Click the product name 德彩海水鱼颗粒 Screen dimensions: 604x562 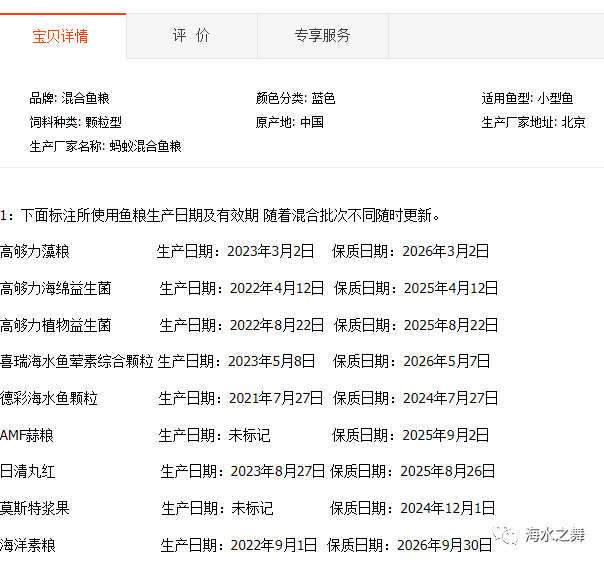(x=49, y=398)
